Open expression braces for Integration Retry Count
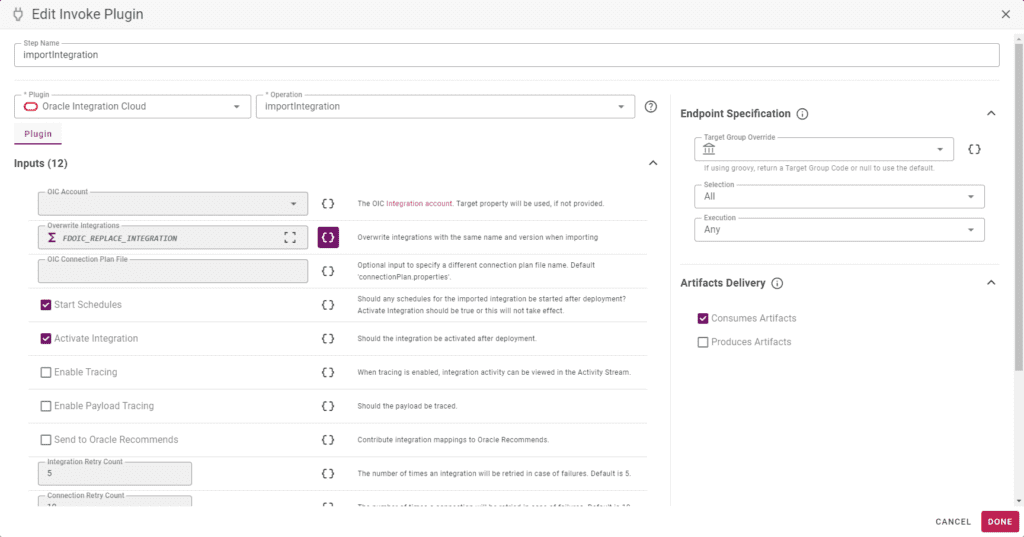1024x537 pixels. pyautogui.click(x=328, y=474)
